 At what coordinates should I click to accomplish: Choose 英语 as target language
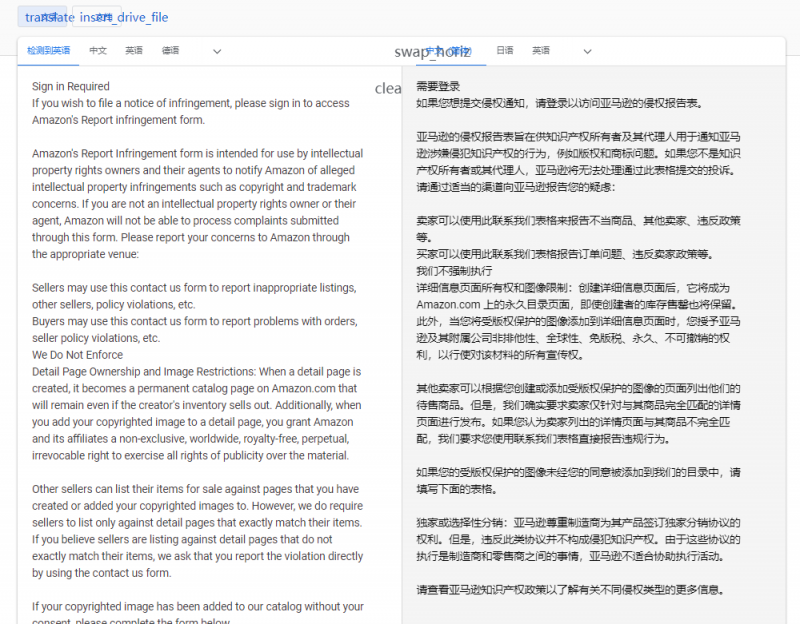[x=541, y=51]
